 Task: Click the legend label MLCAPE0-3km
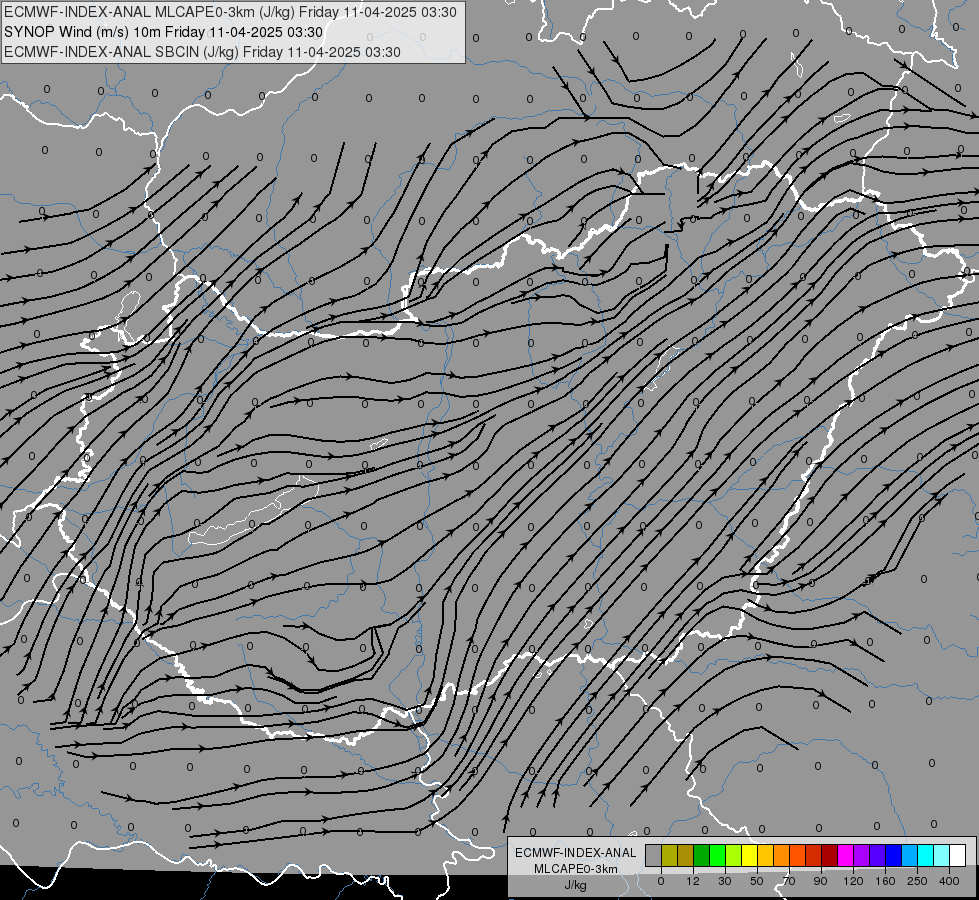(575, 869)
